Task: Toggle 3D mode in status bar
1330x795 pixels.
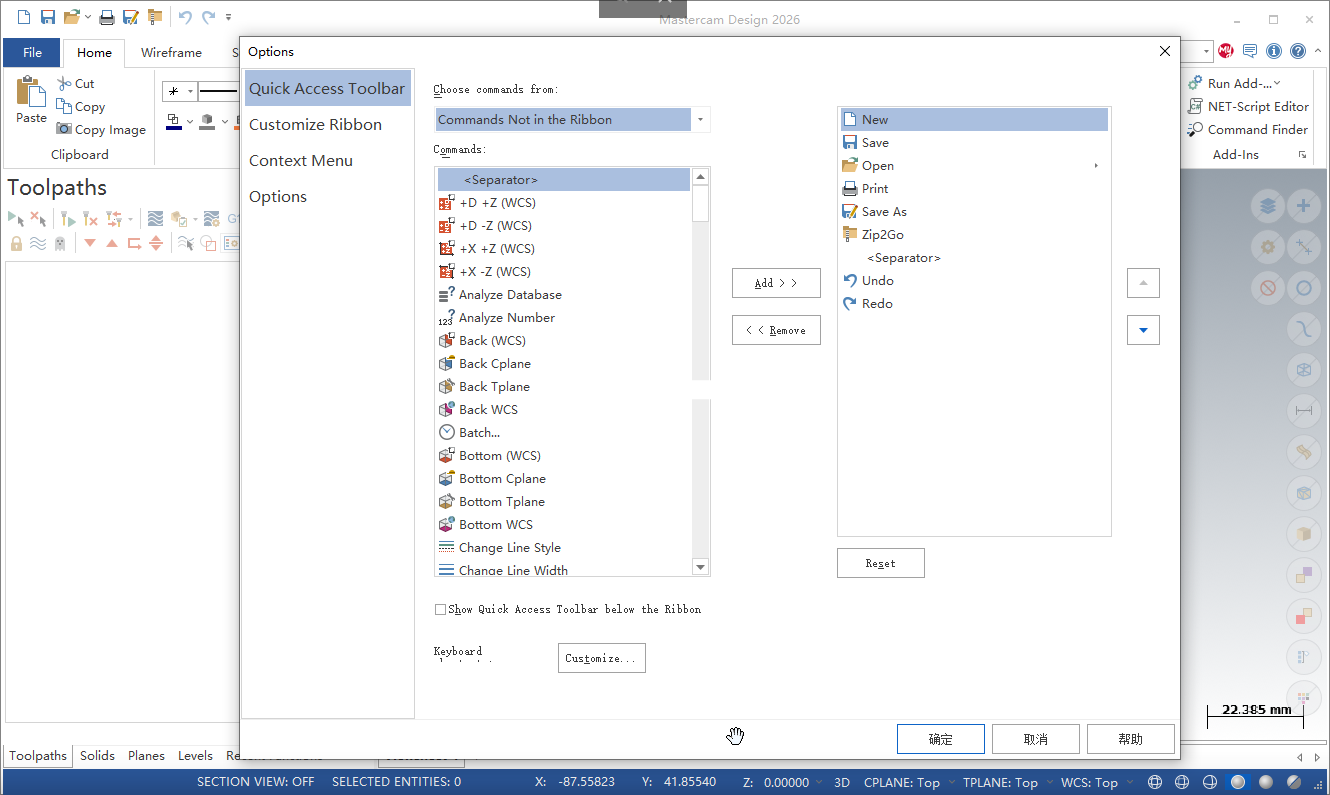Action: (x=842, y=783)
